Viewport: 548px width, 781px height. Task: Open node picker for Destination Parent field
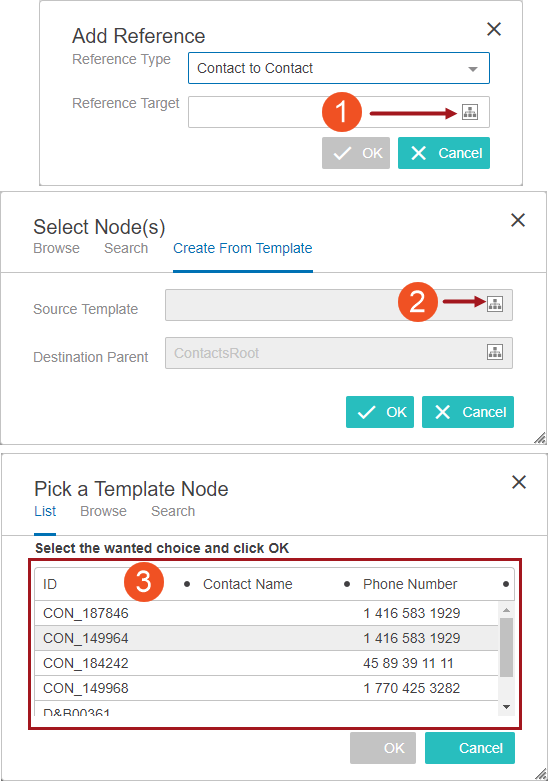495,352
